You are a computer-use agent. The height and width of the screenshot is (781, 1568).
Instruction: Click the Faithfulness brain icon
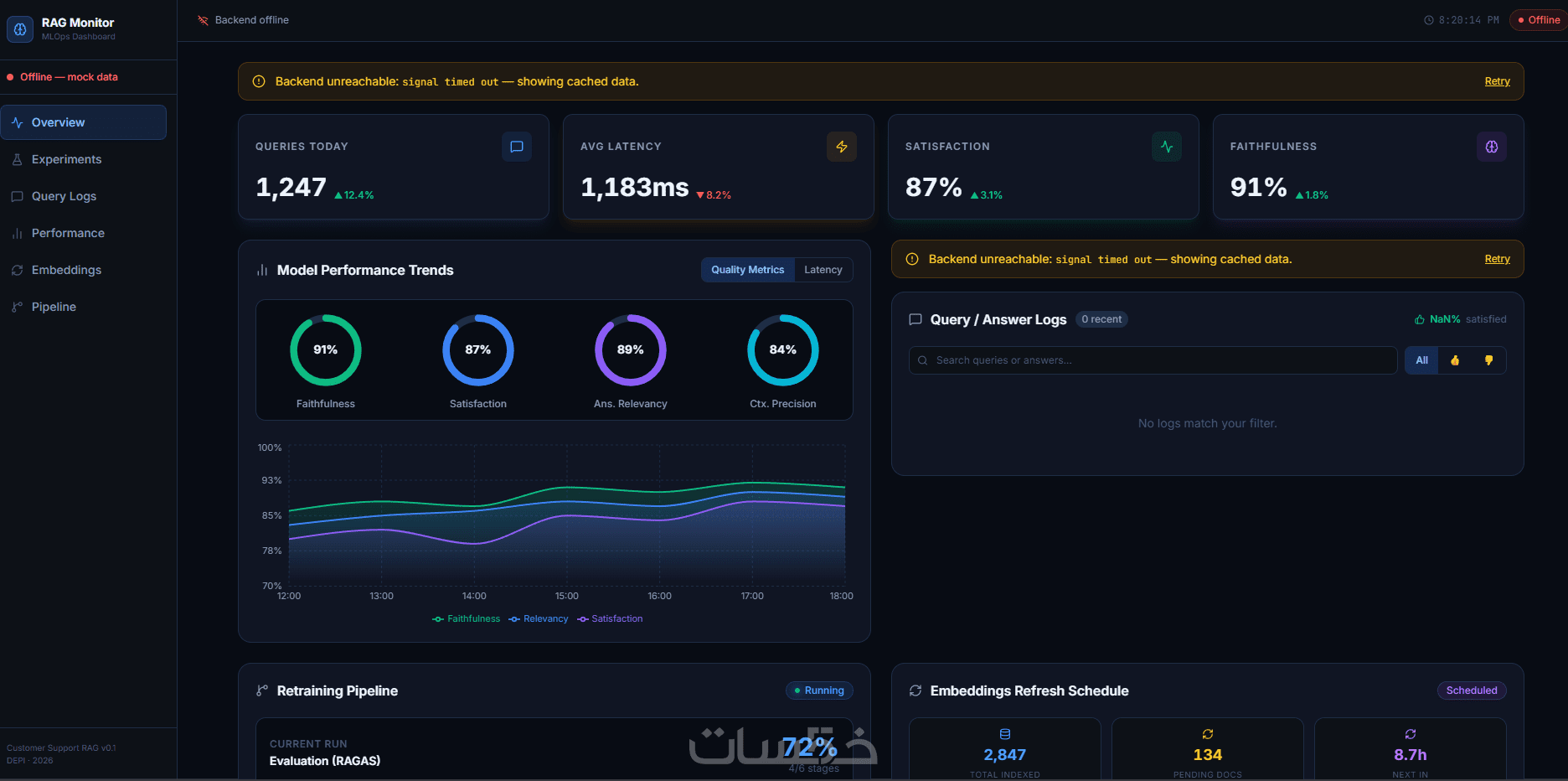[x=1492, y=147]
